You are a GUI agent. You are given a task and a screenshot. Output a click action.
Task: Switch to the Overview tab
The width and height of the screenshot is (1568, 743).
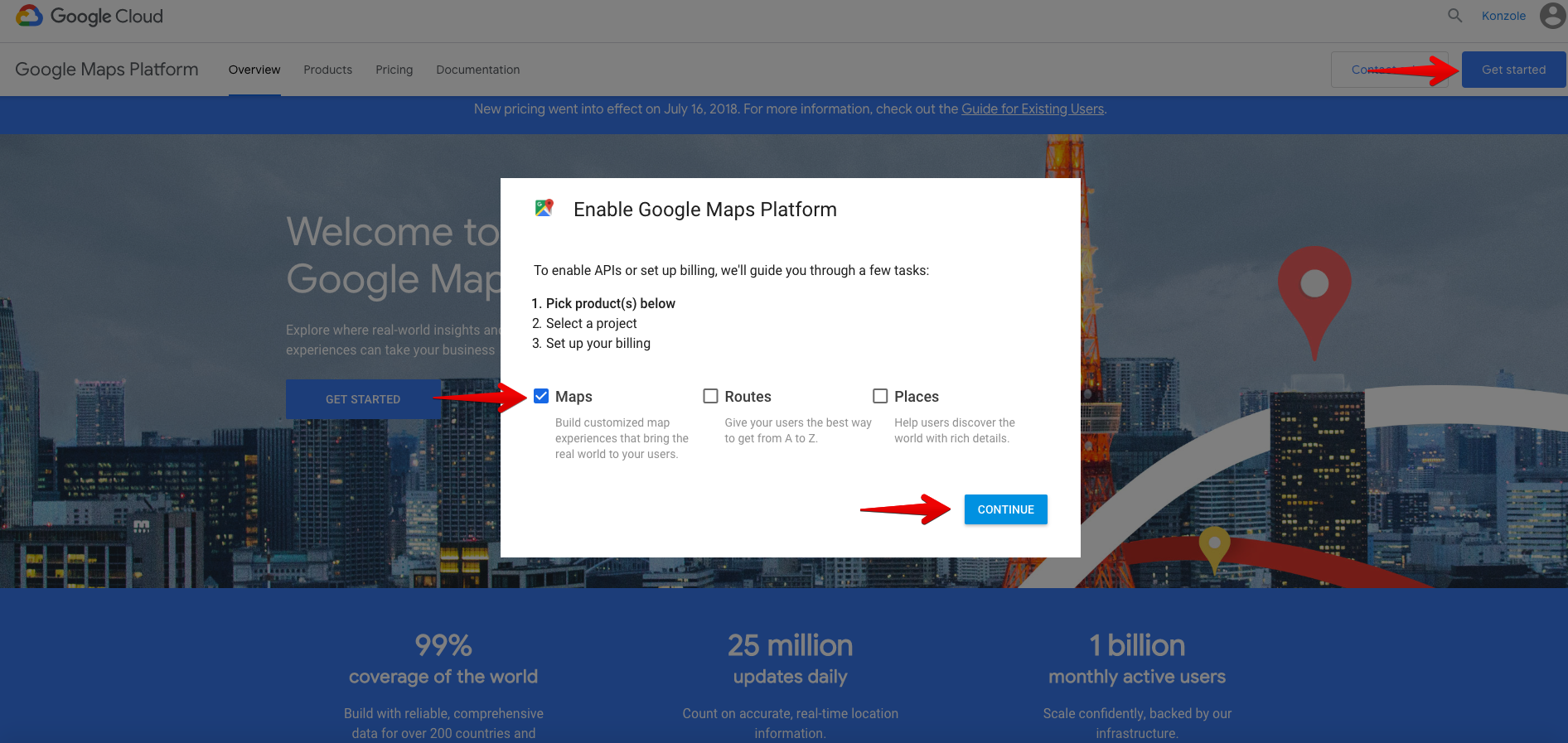(254, 70)
